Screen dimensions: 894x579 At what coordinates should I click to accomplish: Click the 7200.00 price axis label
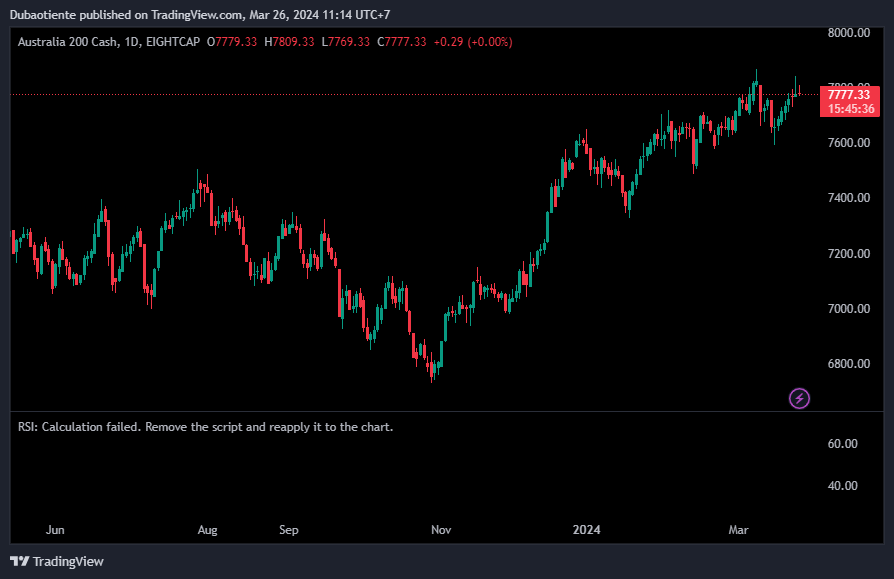coord(849,253)
